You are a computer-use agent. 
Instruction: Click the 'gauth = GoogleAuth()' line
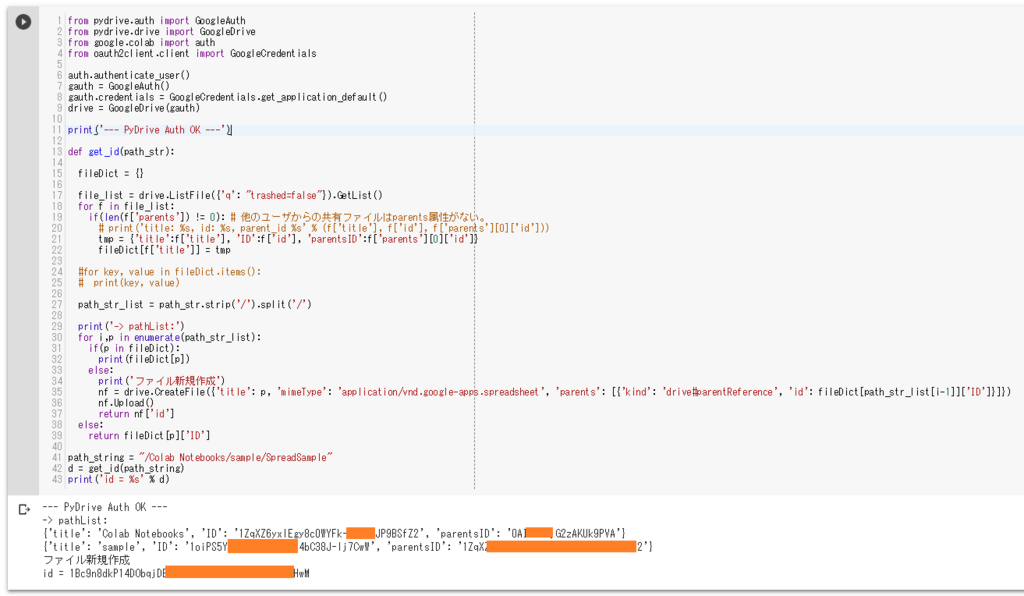coord(119,86)
